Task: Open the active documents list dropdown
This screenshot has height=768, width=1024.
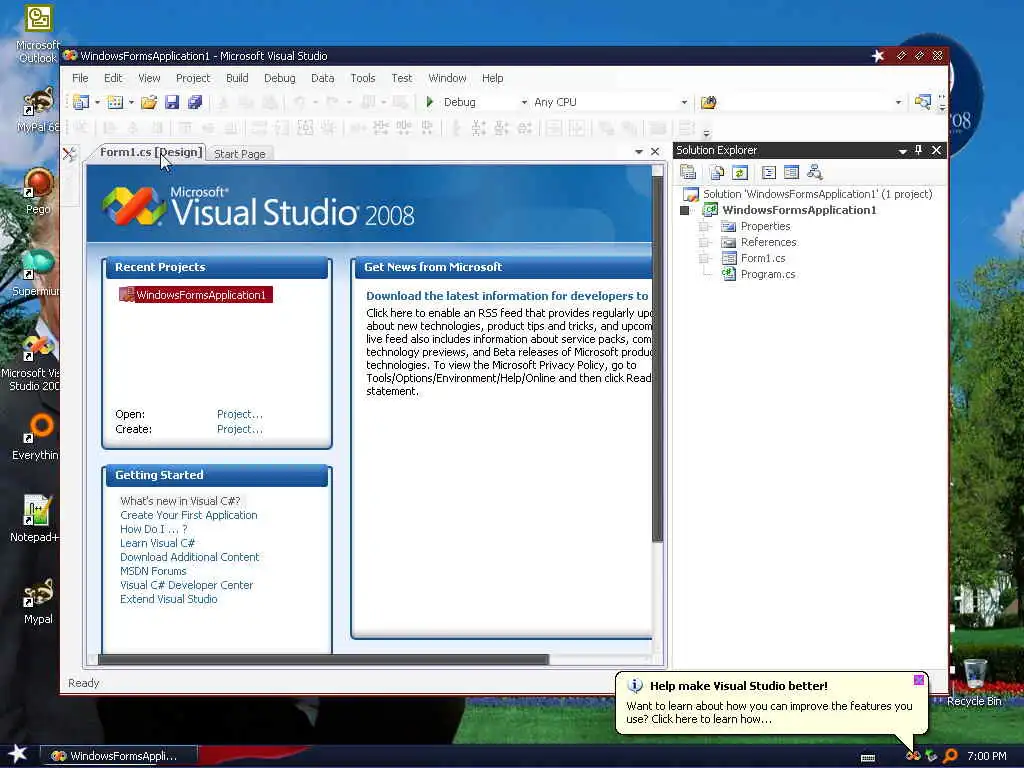Action: pyautogui.click(x=639, y=152)
